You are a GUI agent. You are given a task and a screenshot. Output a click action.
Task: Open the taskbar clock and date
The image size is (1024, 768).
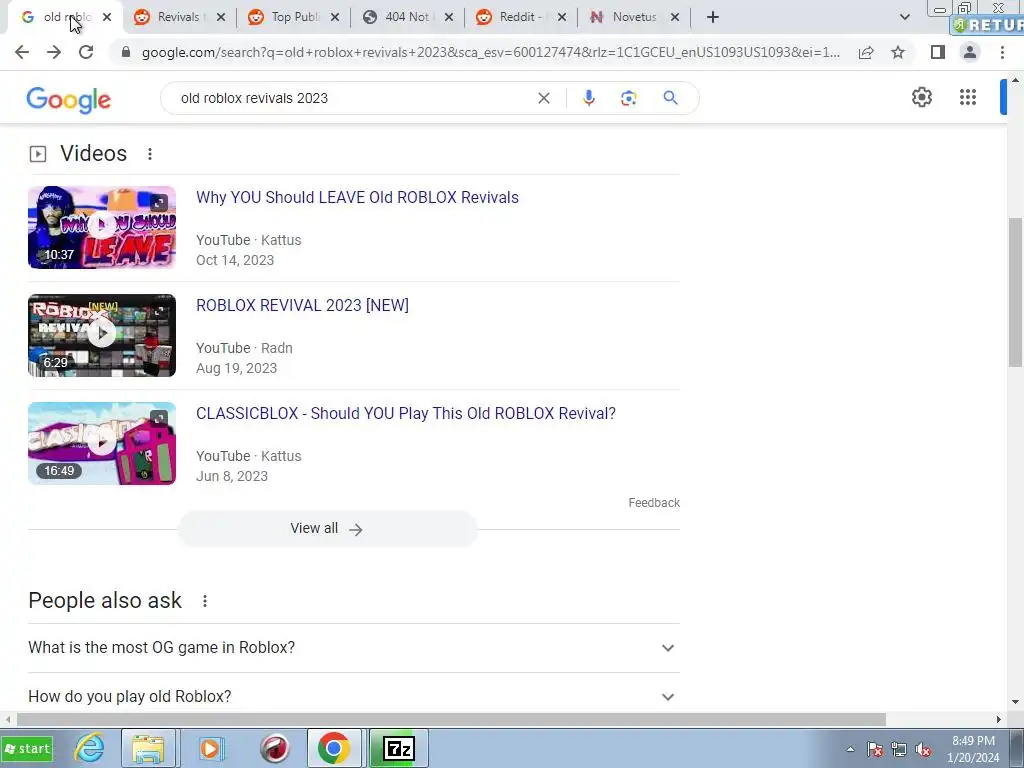coord(973,749)
